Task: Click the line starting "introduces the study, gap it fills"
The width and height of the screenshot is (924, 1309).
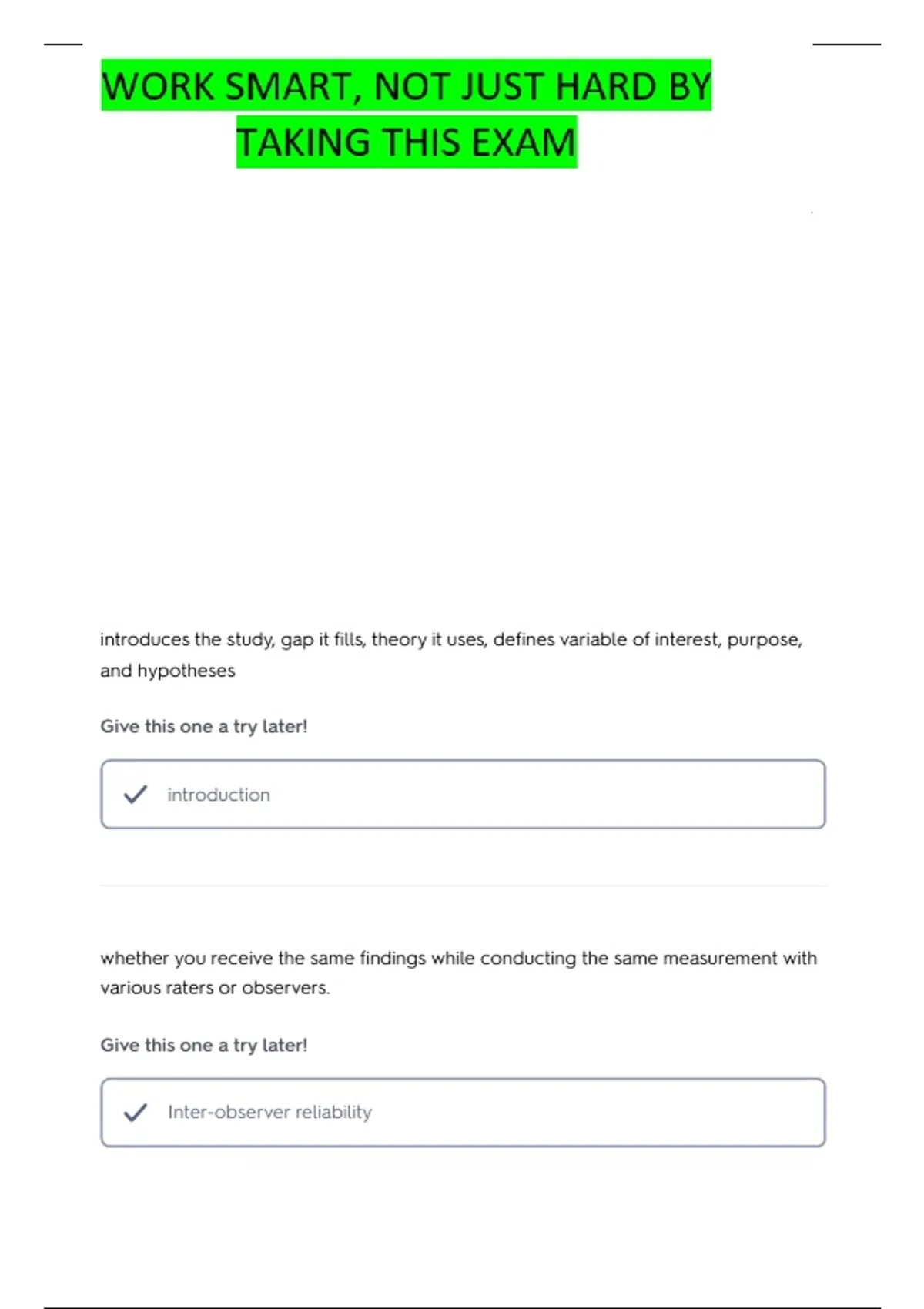Action: pos(451,640)
